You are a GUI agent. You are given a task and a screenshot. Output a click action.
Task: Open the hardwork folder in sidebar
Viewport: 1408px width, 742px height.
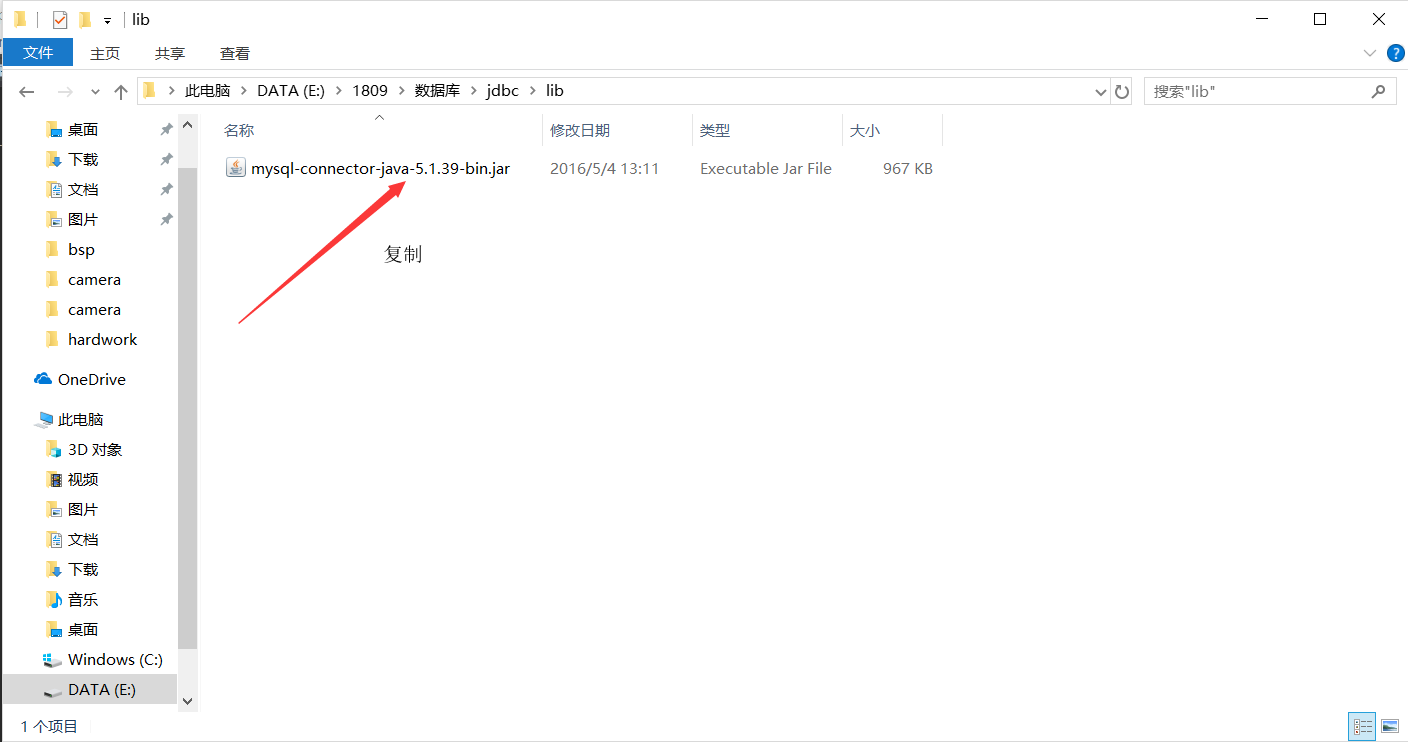pos(102,340)
